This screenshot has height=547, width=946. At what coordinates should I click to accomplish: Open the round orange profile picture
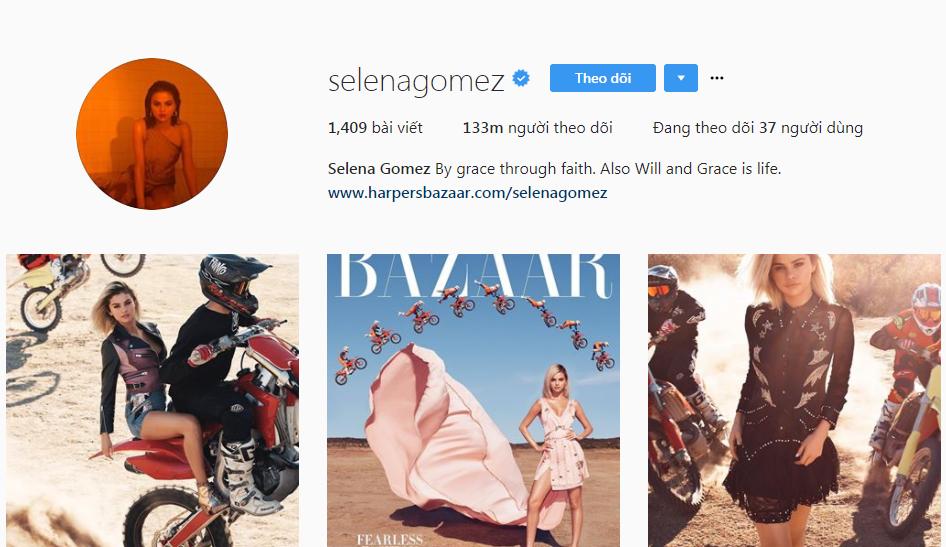(x=152, y=134)
